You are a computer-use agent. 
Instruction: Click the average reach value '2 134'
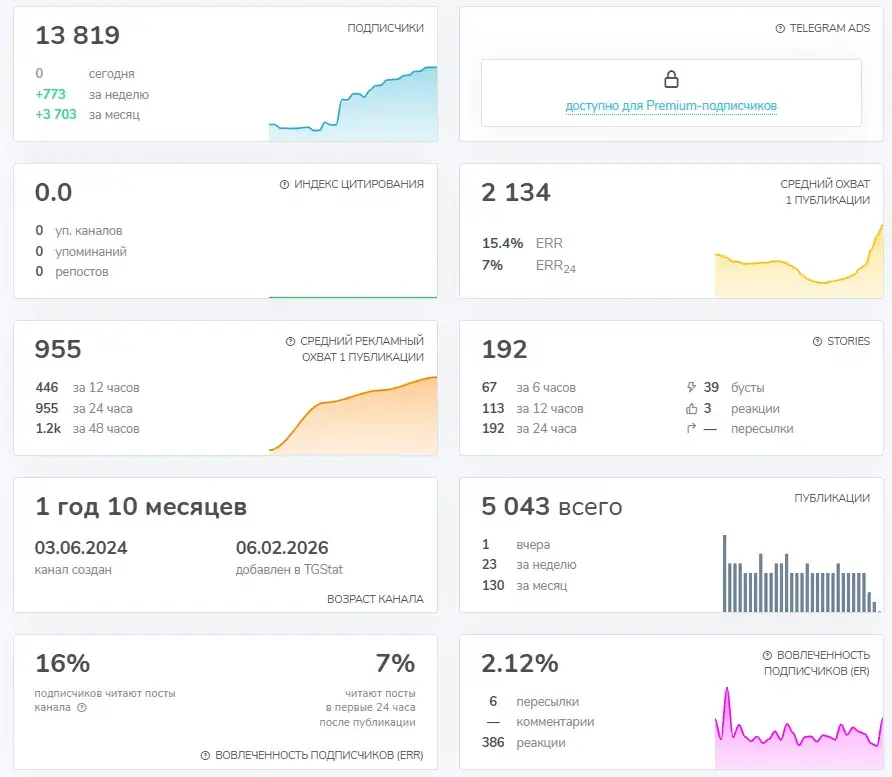[x=516, y=192]
